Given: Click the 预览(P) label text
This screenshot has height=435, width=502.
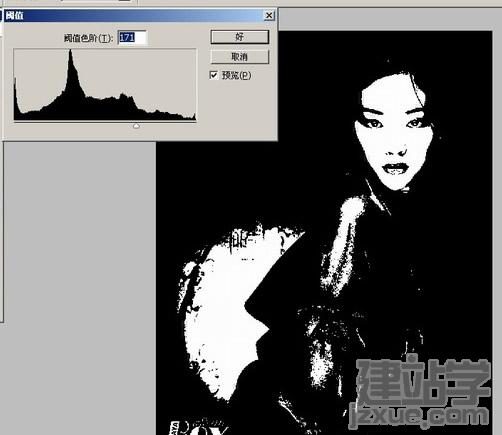Looking at the screenshot, I should (x=236, y=75).
